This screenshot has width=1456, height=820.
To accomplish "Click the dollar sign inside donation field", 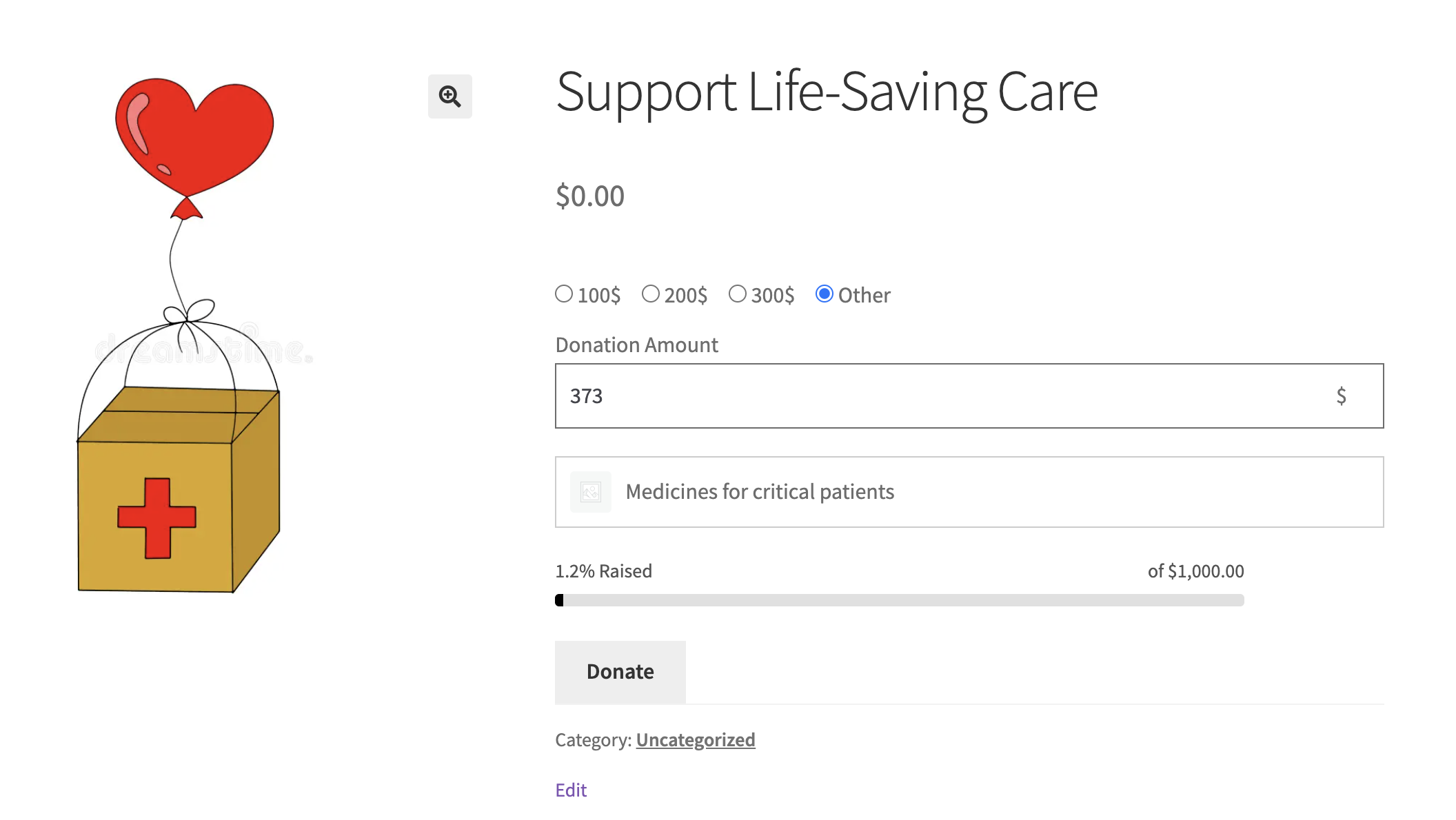I will (x=1341, y=396).
